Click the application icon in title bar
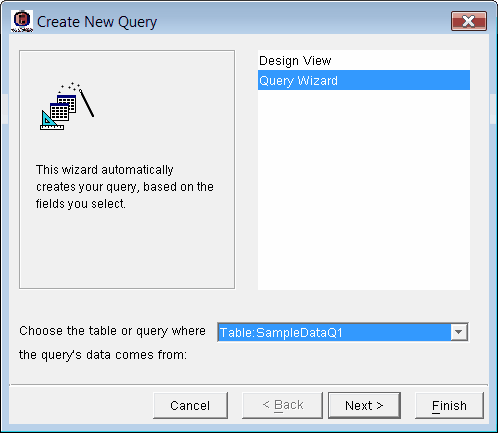Screen dimensions: 498x433 pos(22,21)
